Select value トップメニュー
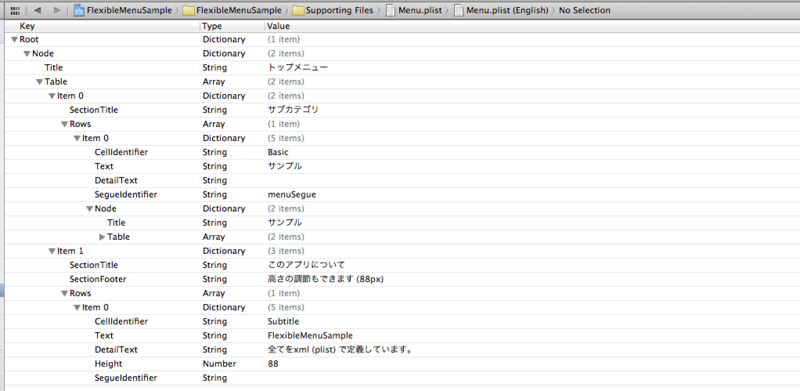 click(297, 67)
